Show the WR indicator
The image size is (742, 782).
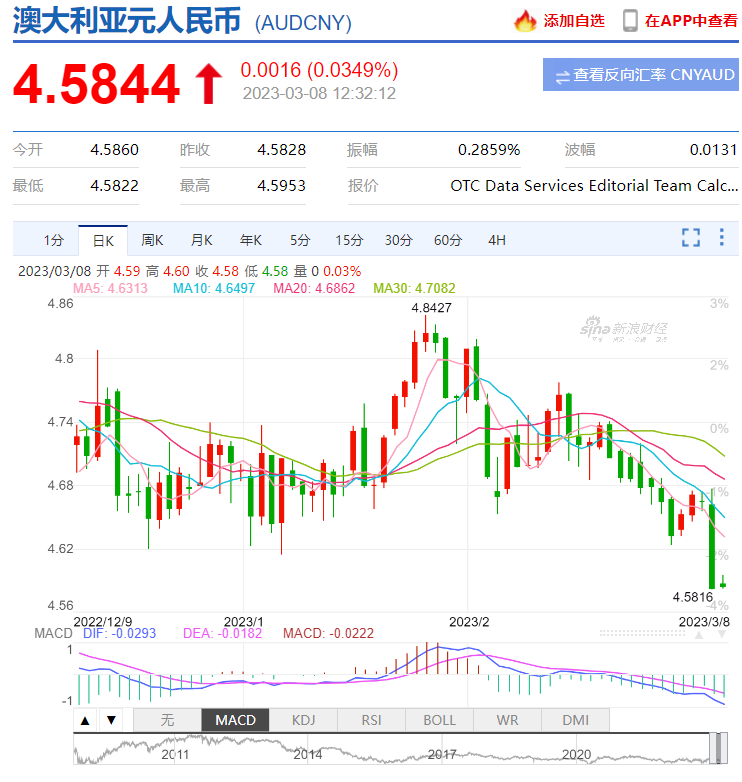coord(507,720)
